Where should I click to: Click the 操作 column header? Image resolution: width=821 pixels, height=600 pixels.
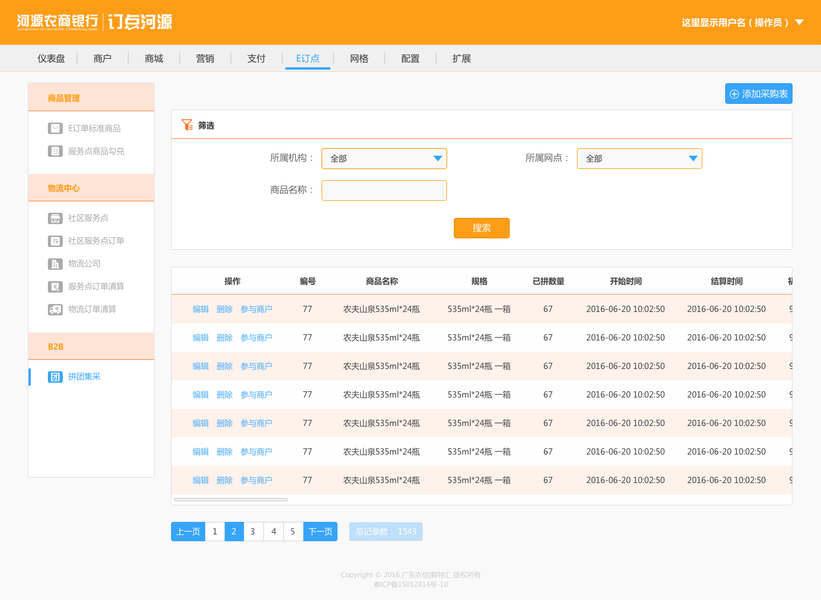(232, 282)
